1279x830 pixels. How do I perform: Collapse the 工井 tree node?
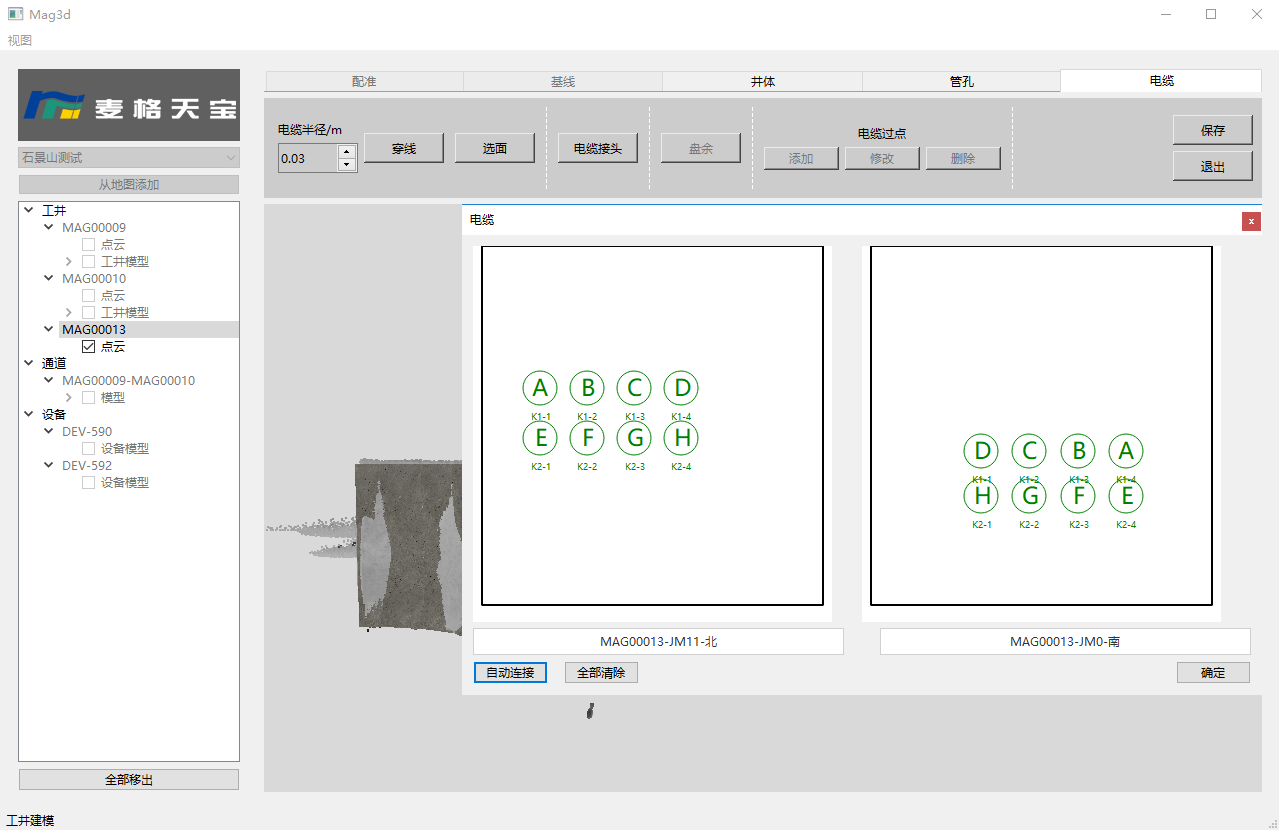[28, 211]
